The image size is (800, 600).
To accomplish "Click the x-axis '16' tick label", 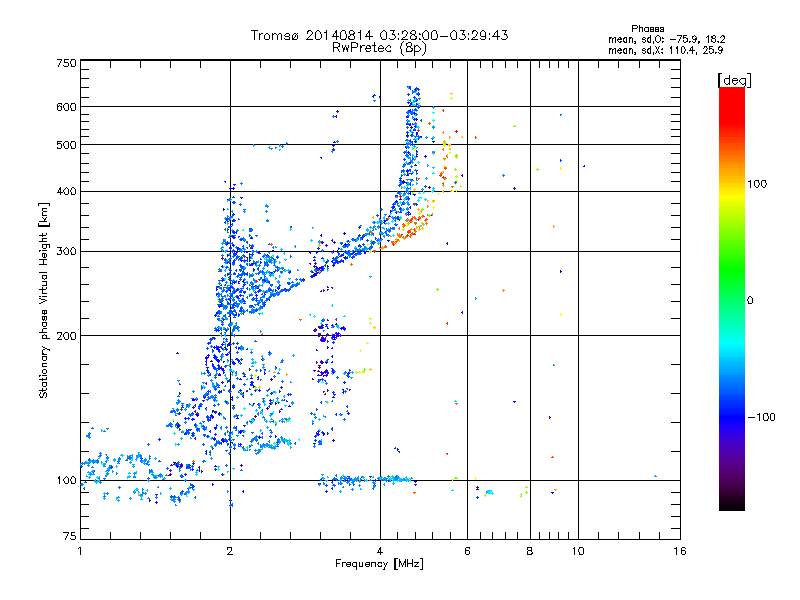I will 680,551.
